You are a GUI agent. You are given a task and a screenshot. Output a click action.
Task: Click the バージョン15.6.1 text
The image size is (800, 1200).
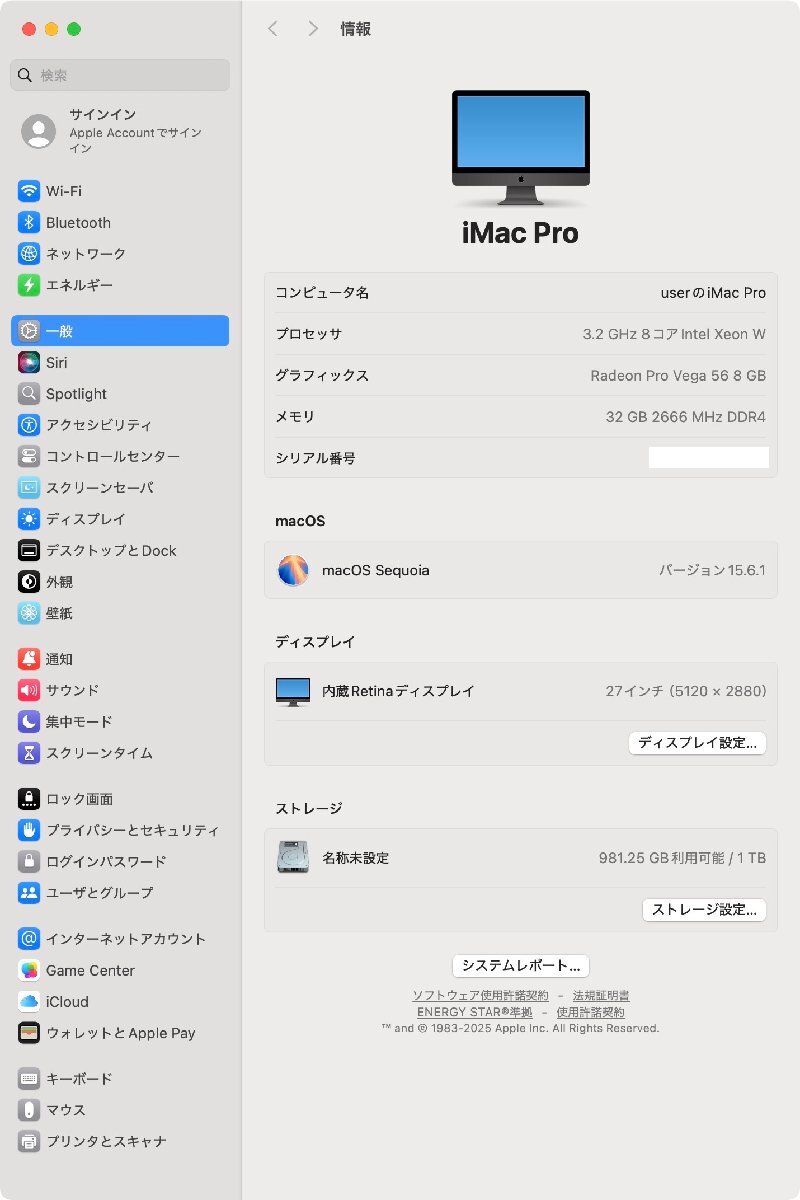click(x=712, y=570)
